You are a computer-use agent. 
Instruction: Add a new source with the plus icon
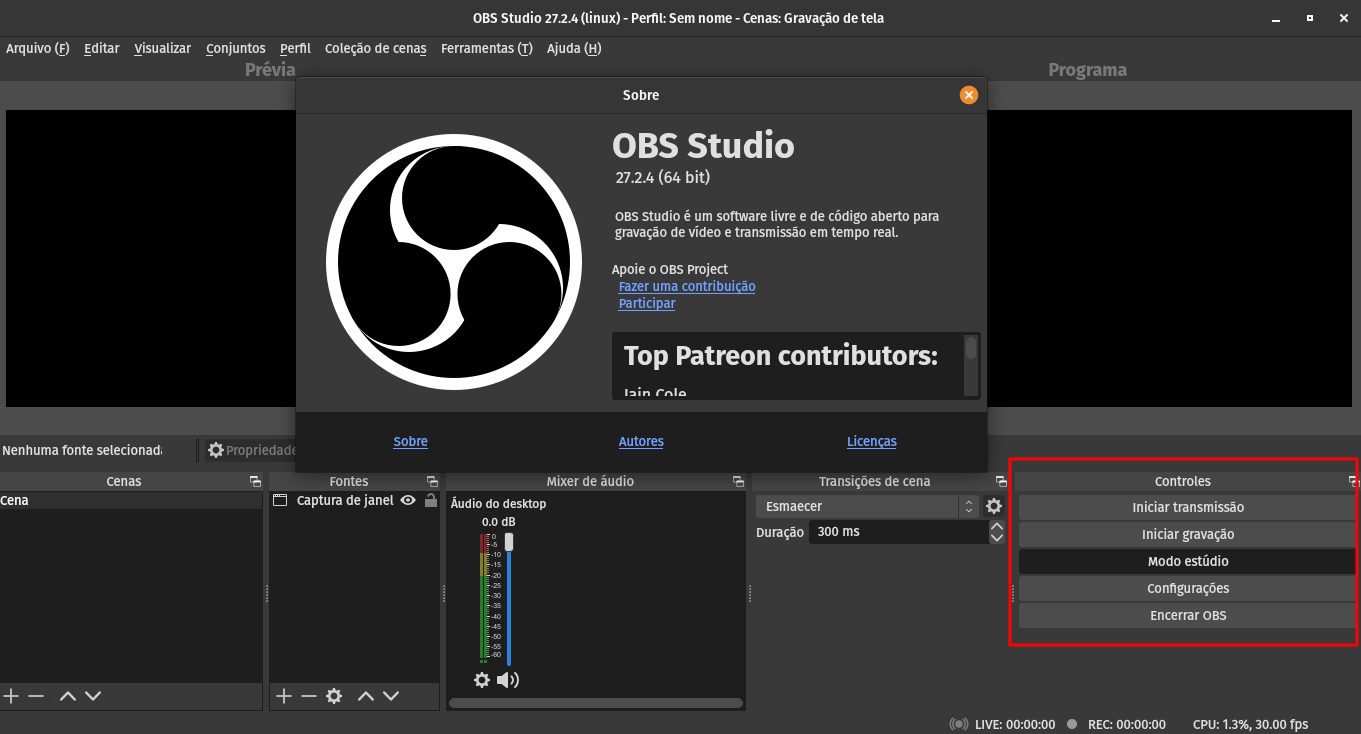coord(283,695)
